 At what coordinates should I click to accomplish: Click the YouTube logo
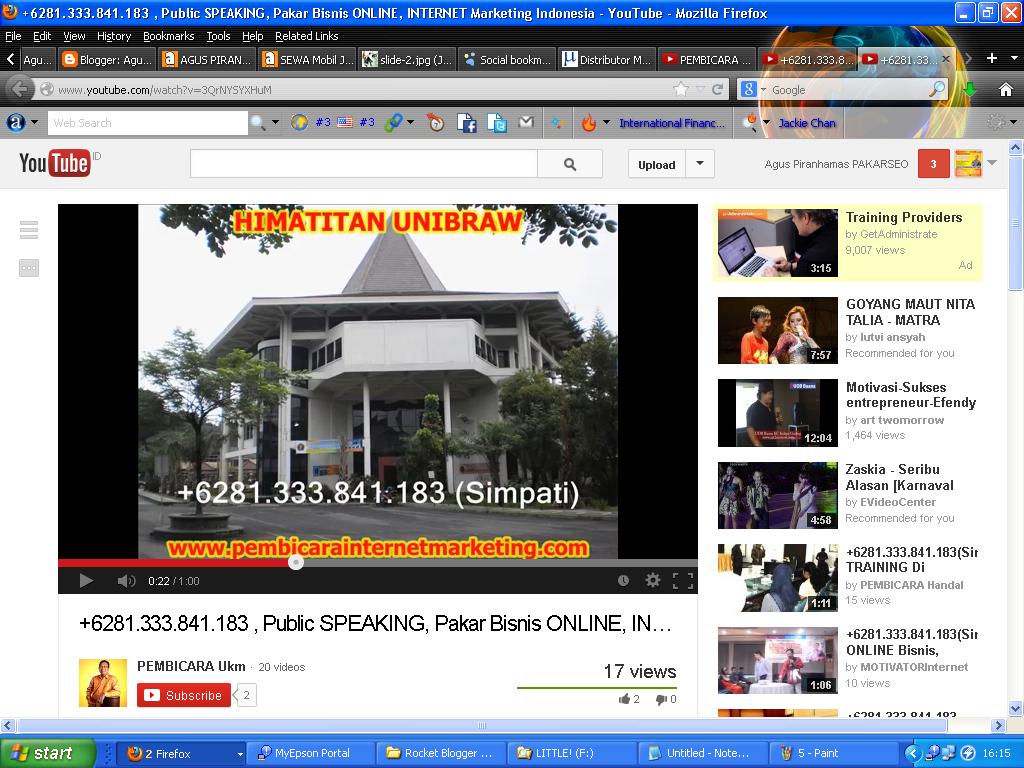tap(55, 163)
